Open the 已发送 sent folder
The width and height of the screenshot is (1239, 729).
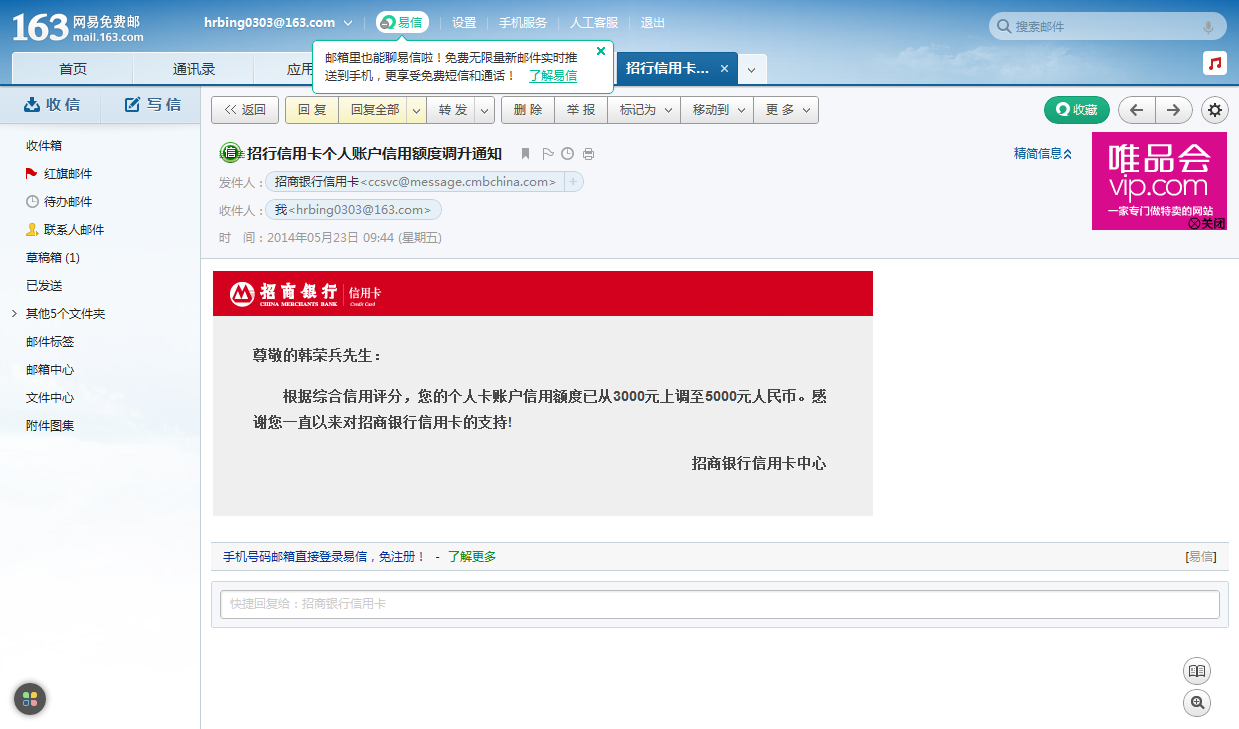[x=44, y=286]
